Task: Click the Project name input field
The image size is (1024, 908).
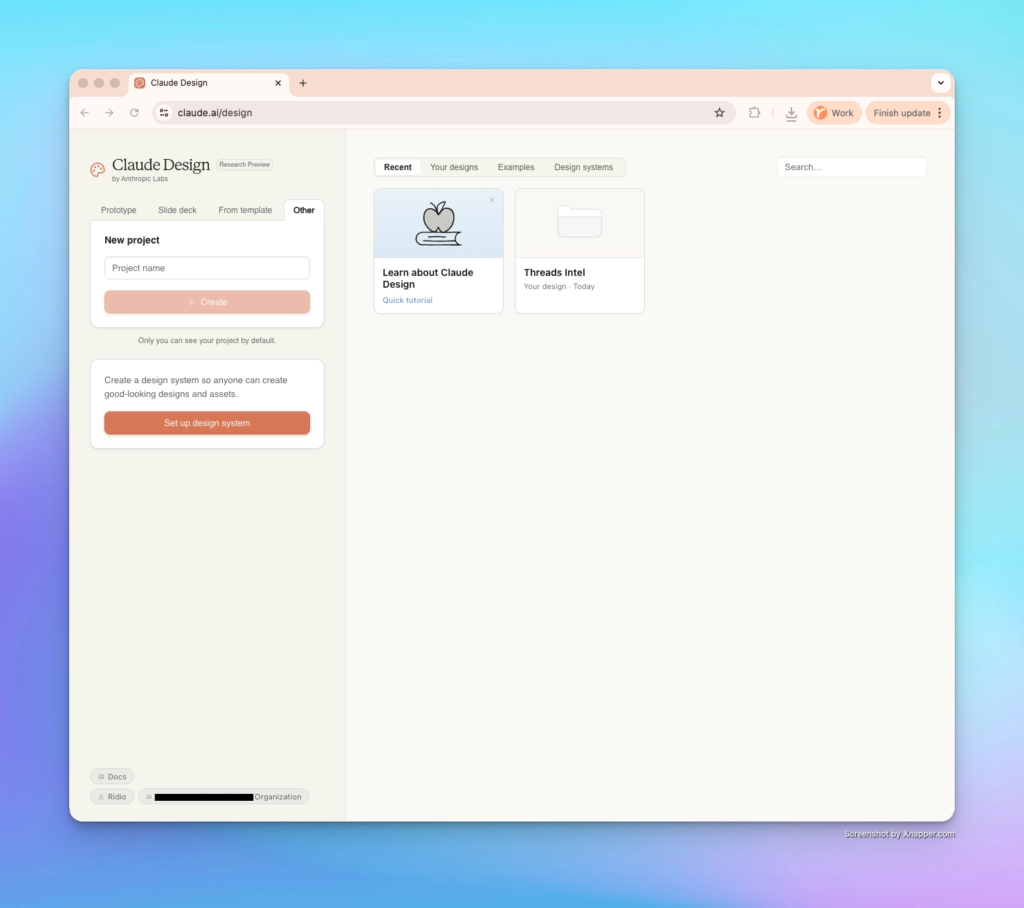Action: coord(206,268)
